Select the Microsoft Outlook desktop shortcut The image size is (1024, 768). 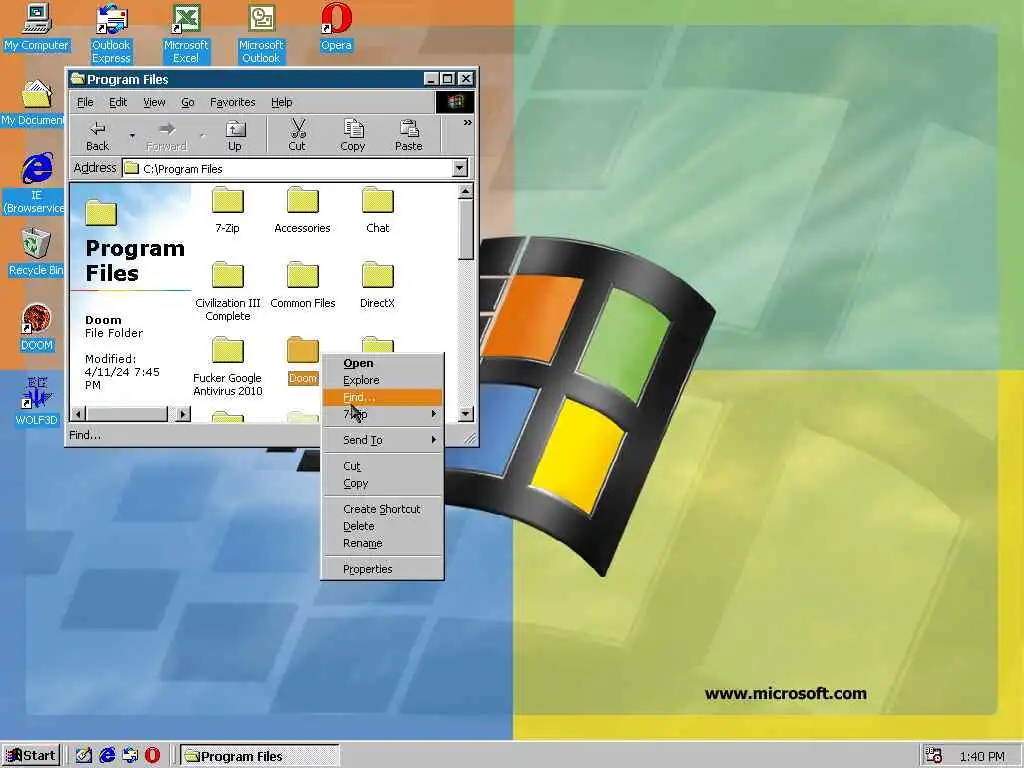click(x=261, y=33)
